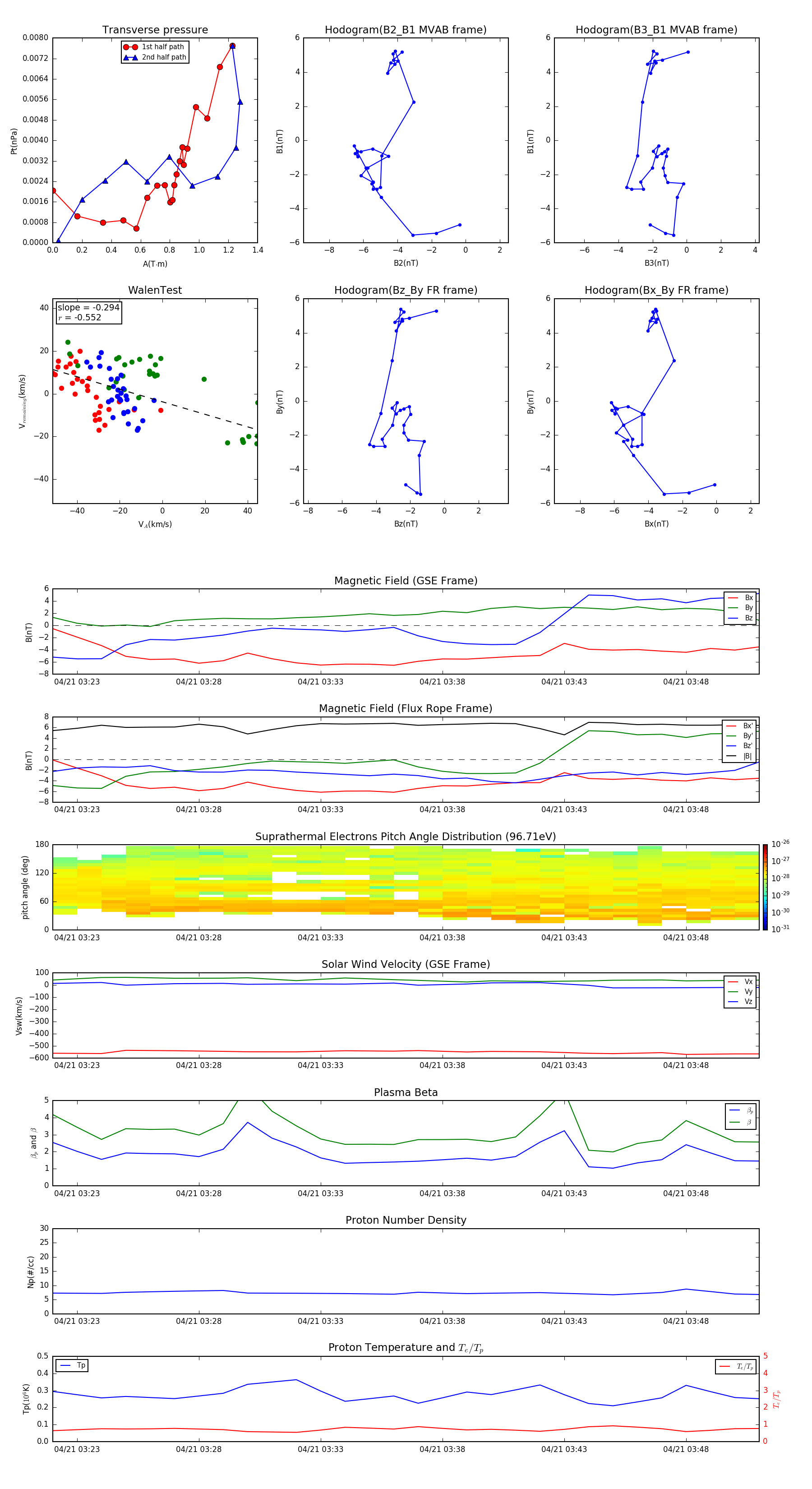Click the red Te/Tp right-axis label
This screenshot has height=1489, width=812.
pos(776,1399)
